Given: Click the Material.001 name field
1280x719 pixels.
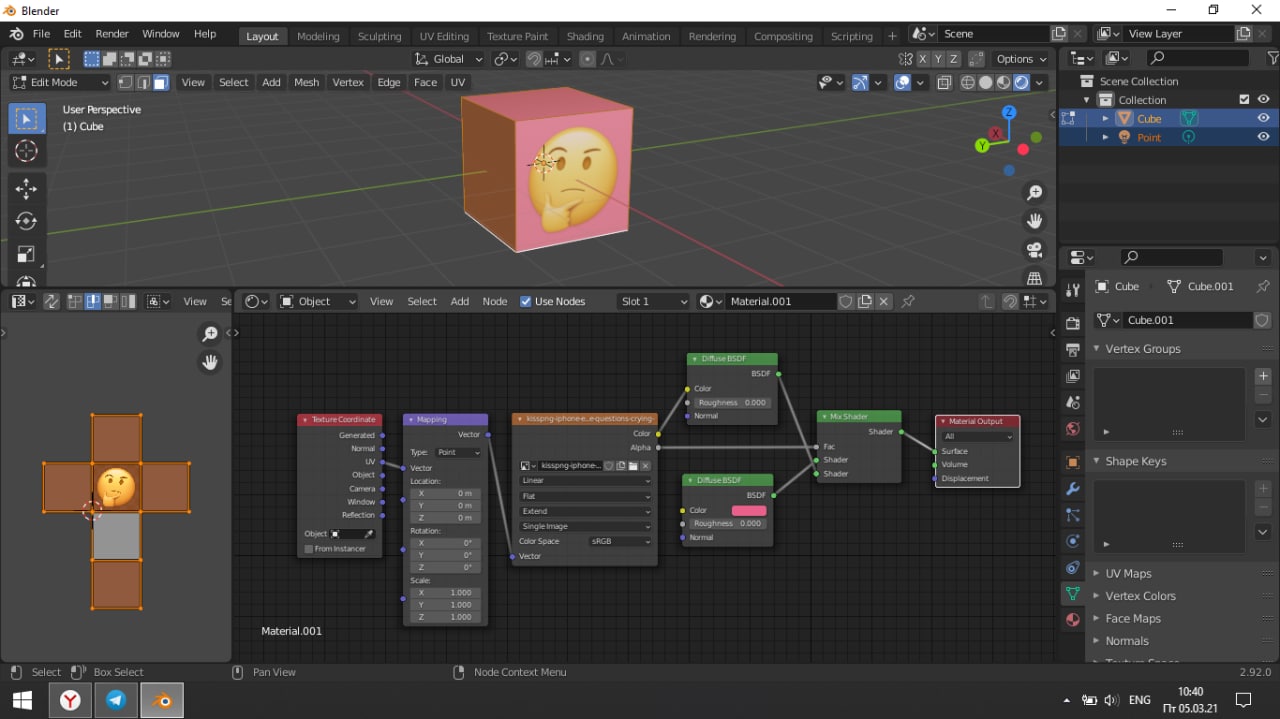Looking at the screenshot, I should pyautogui.click(x=780, y=301).
